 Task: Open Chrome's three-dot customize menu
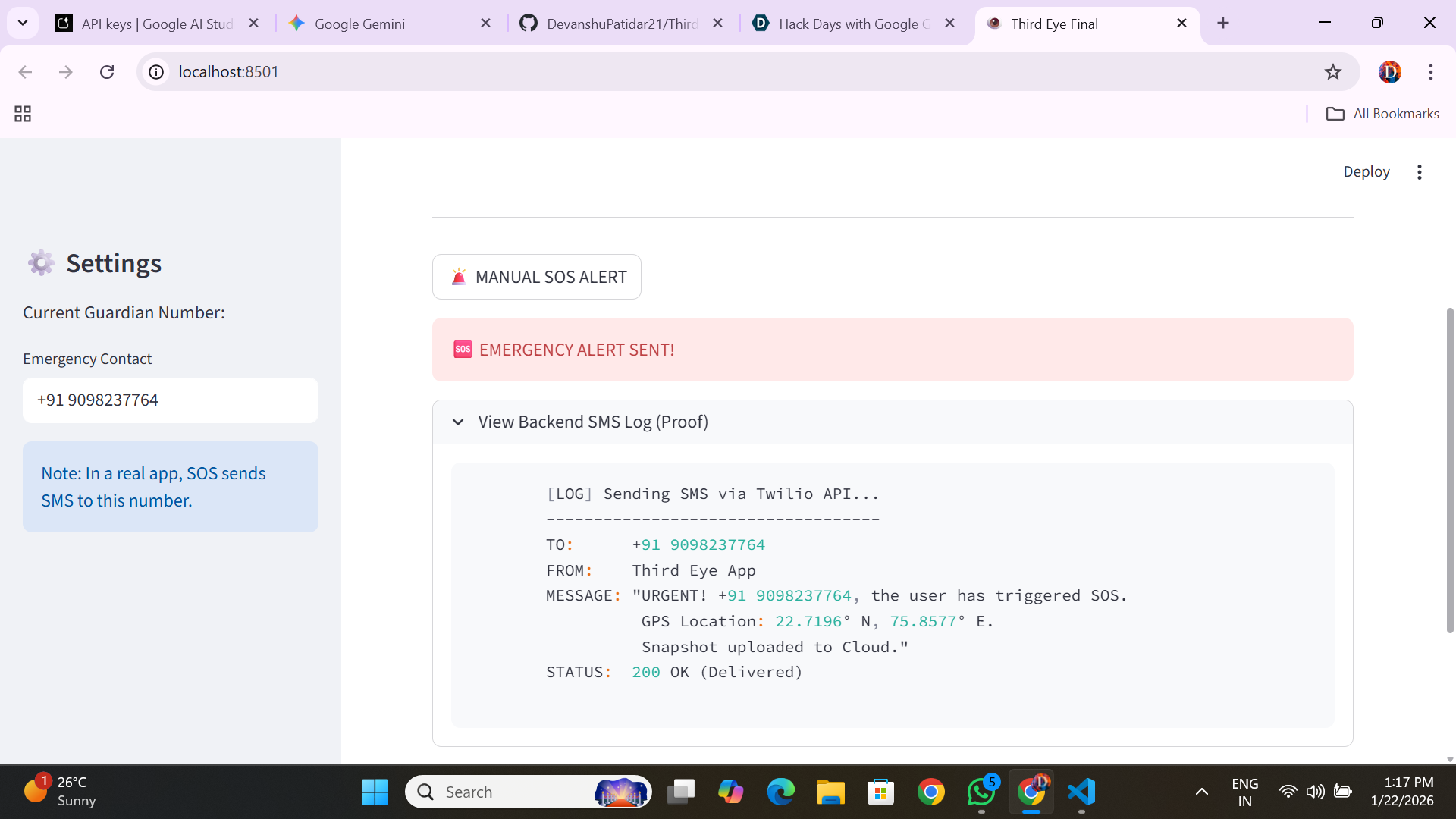[x=1430, y=72]
